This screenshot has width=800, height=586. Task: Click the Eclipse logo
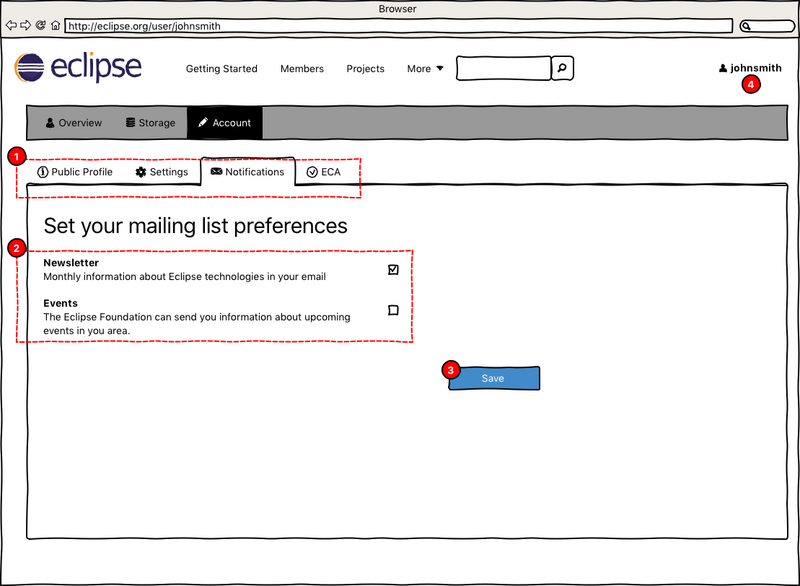click(x=78, y=67)
